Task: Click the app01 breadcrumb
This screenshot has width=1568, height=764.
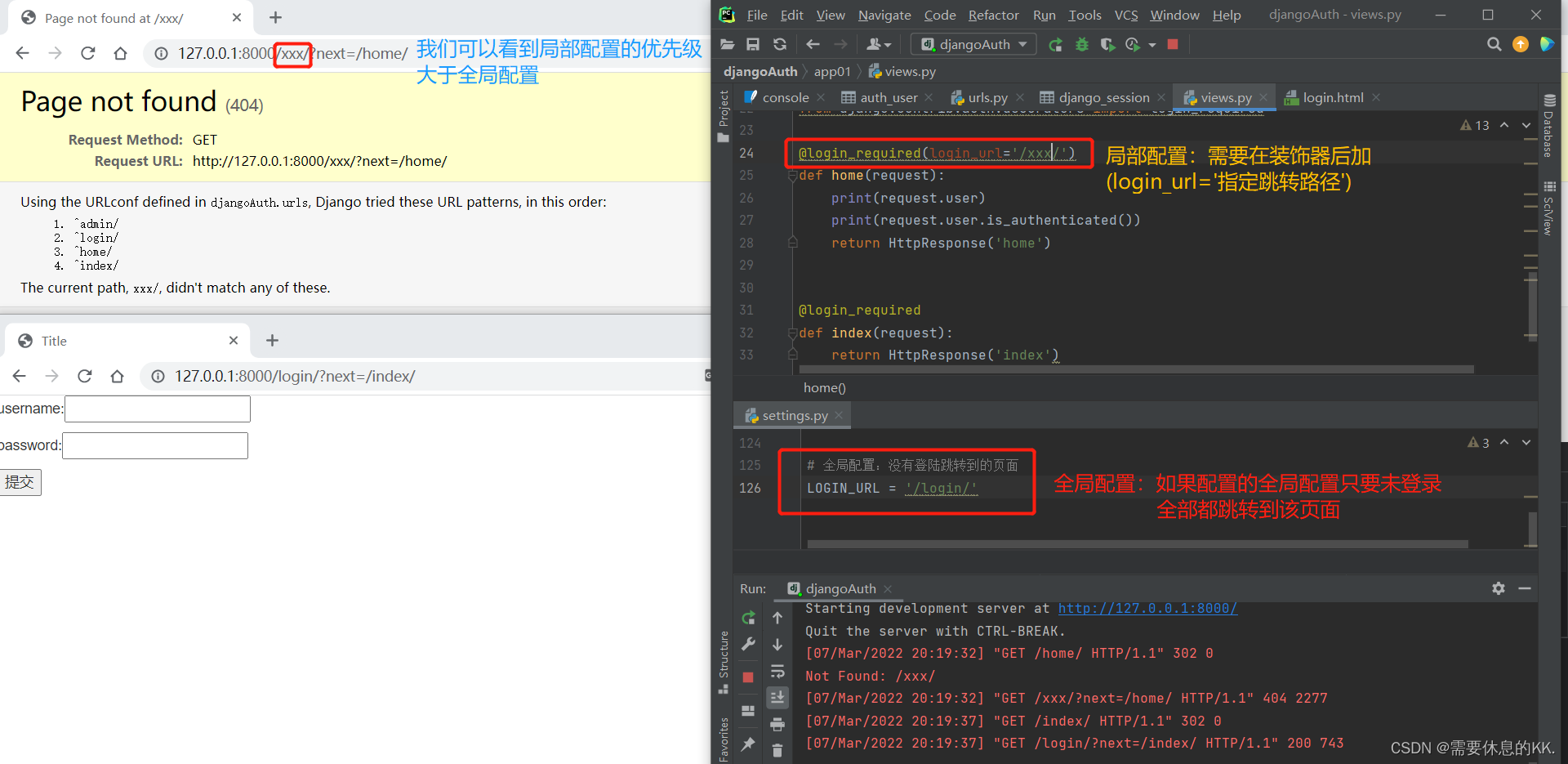Action: [x=832, y=71]
